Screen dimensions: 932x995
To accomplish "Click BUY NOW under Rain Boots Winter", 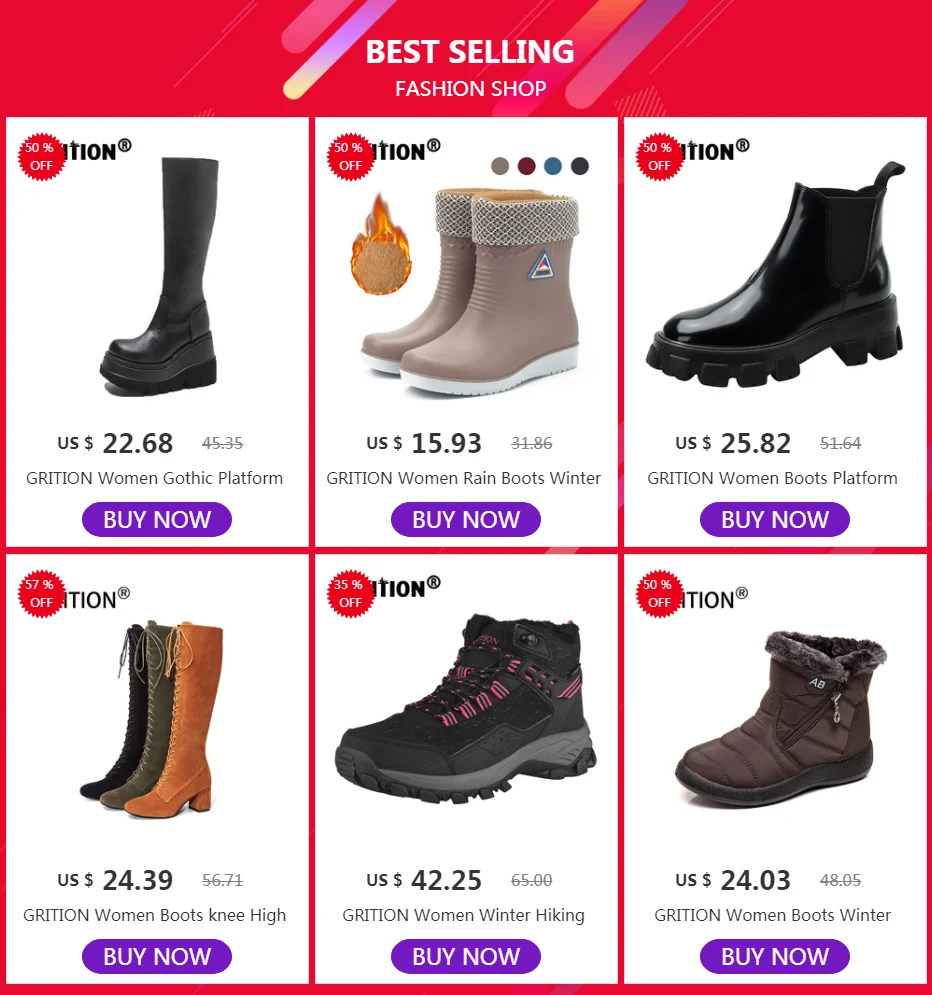I will (x=466, y=520).
